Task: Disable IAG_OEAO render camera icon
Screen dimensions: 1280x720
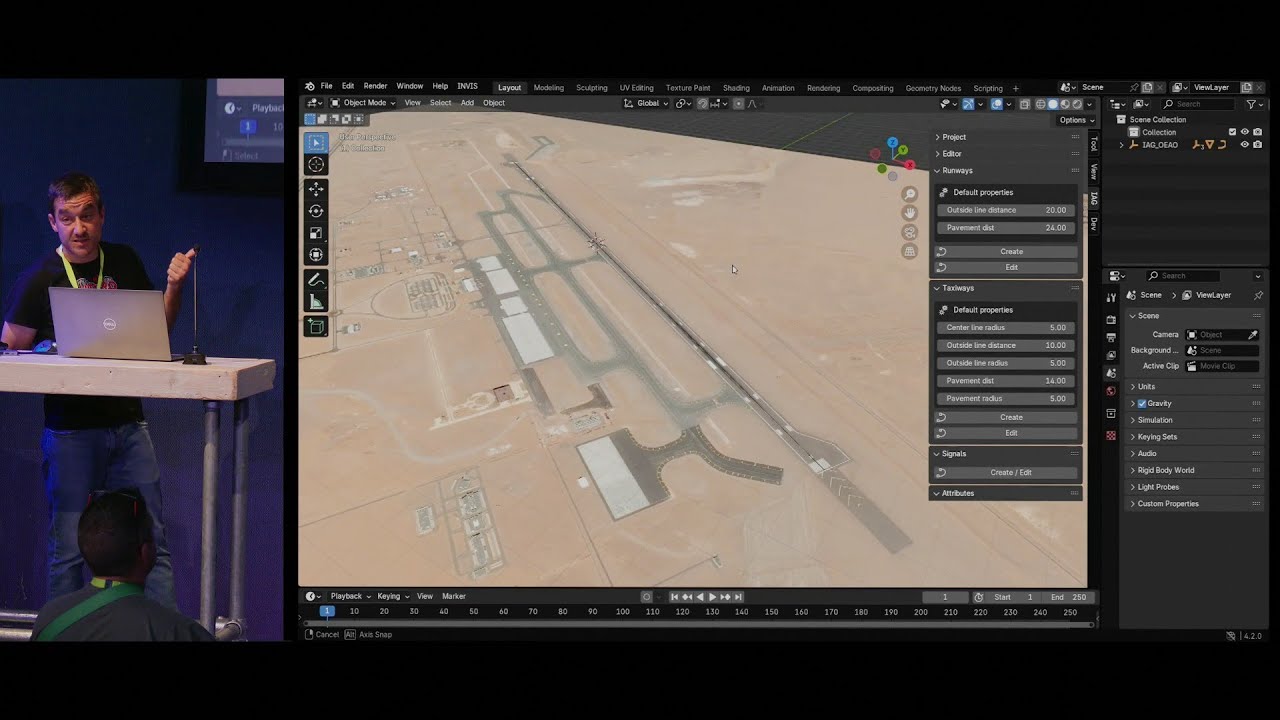Action: click(x=1257, y=144)
